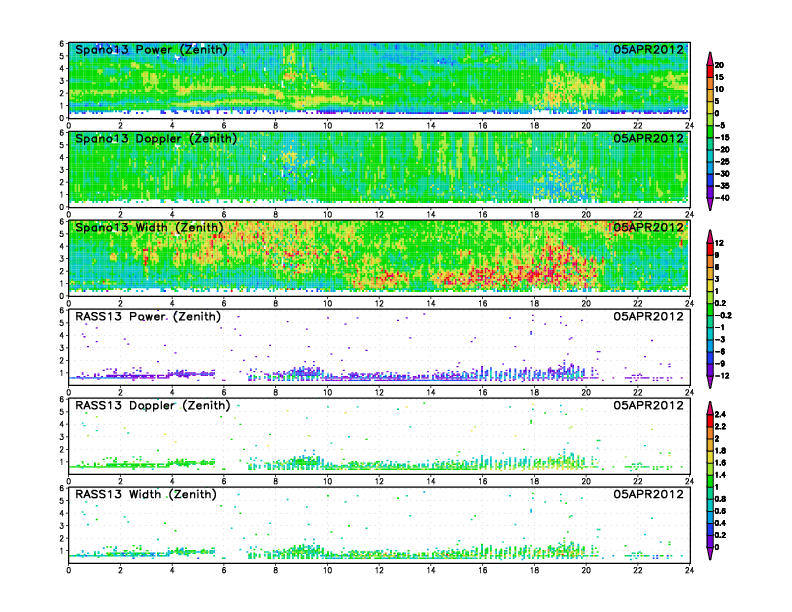Viewport: 792px width, 612px height.
Task: Click the 05APR2012 date in RASS13 Width panel
Action: [x=648, y=494]
